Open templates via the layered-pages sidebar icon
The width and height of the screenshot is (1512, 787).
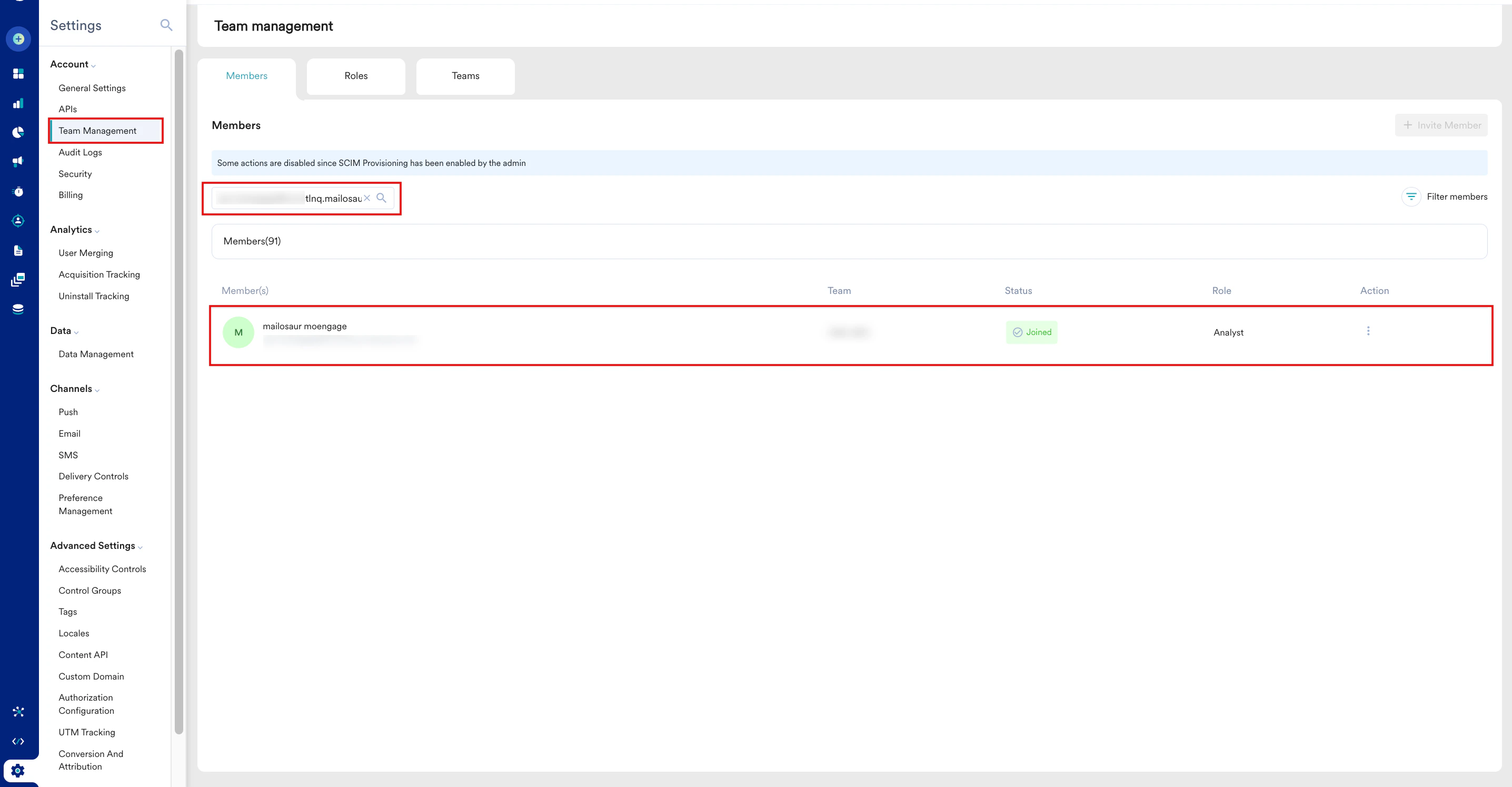18,279
